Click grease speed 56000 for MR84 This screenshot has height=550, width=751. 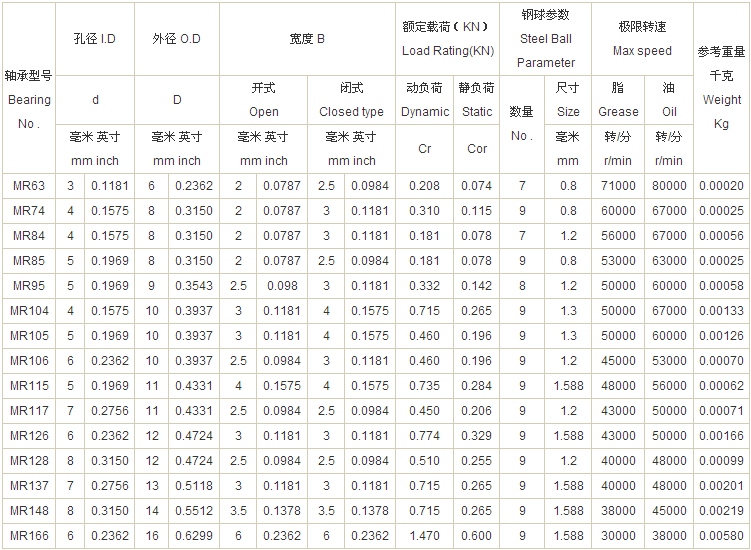pos(618,236)
